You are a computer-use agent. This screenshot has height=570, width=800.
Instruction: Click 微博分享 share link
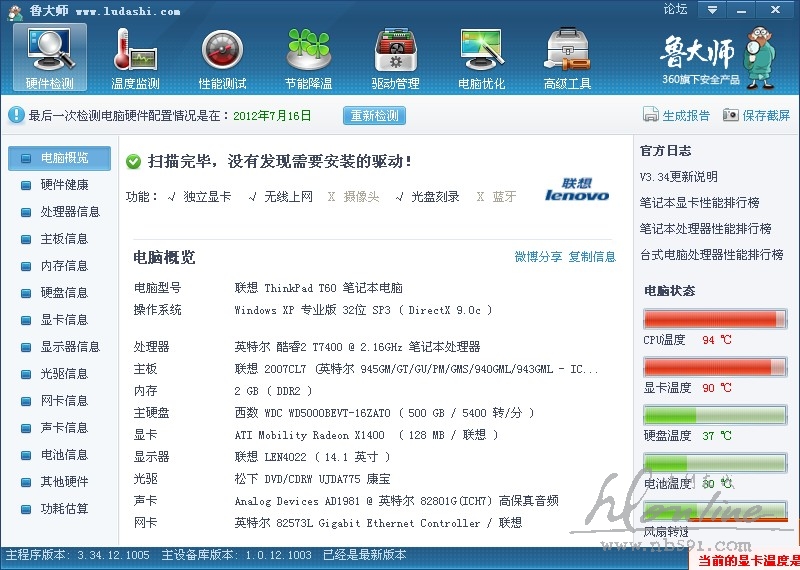(x=538, y=257)
